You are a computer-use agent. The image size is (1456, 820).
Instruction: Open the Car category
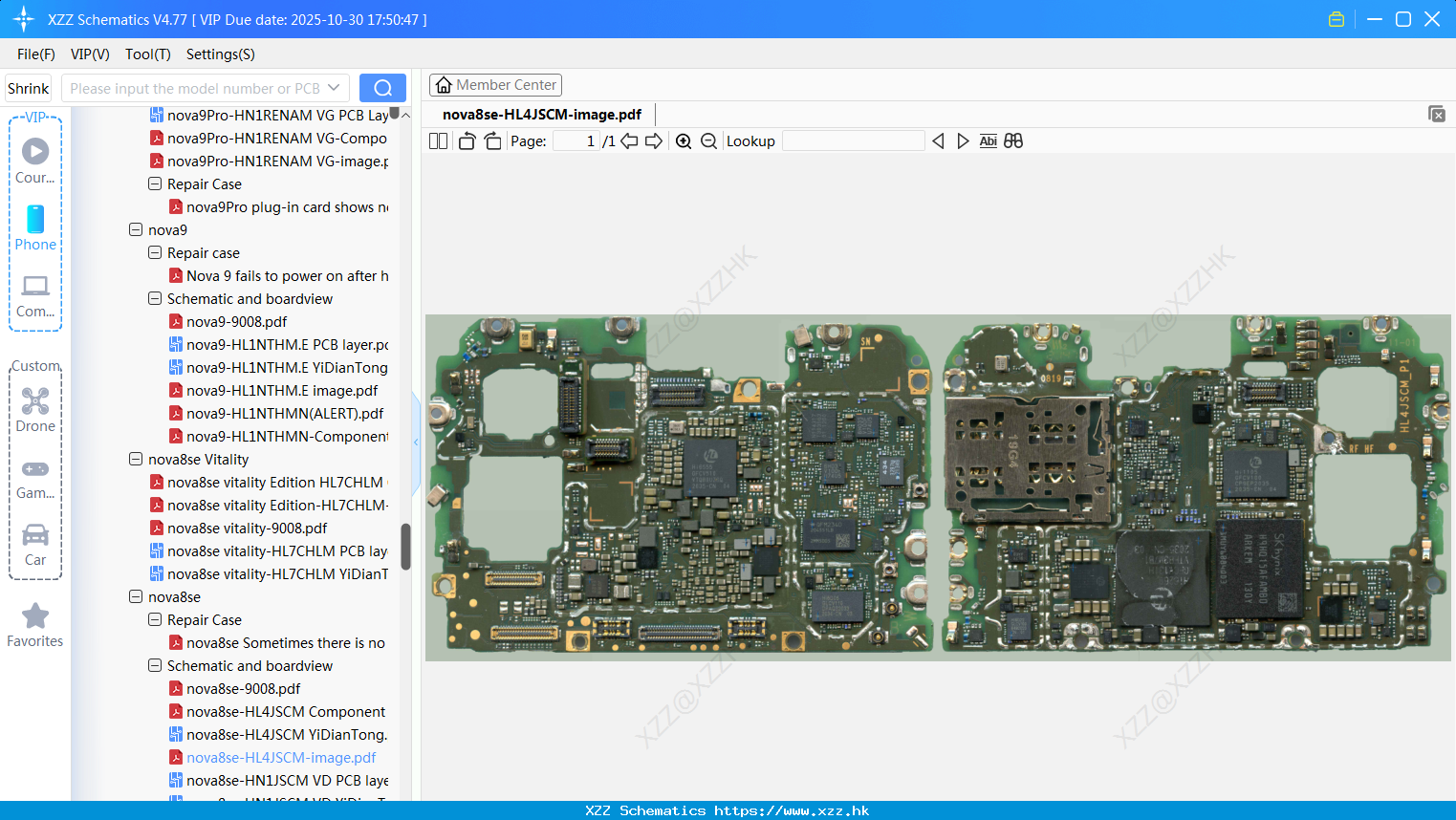[35, 544]
